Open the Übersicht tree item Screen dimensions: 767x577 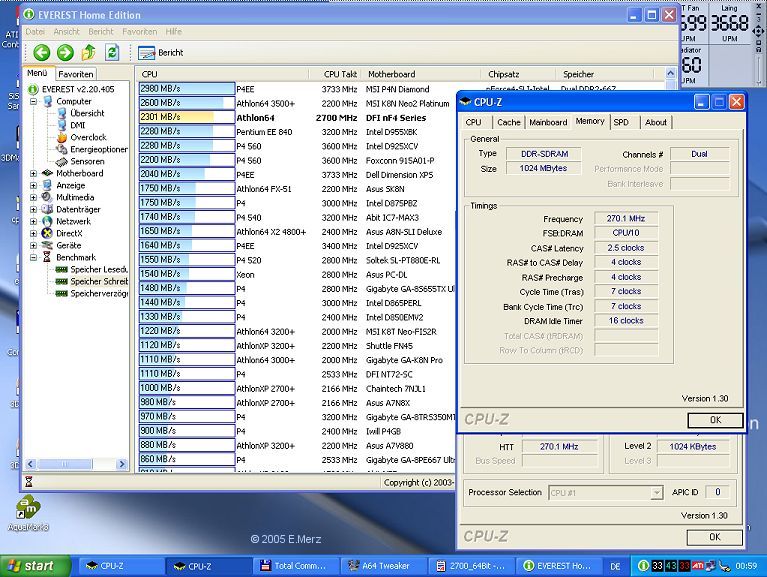tap(87, 113)
